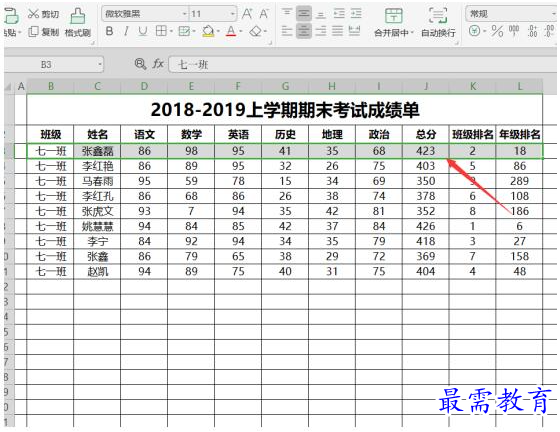Click the 语文 header cell
Screen dimensions: 560x432
pyautogui.click(x=144, y=135)
